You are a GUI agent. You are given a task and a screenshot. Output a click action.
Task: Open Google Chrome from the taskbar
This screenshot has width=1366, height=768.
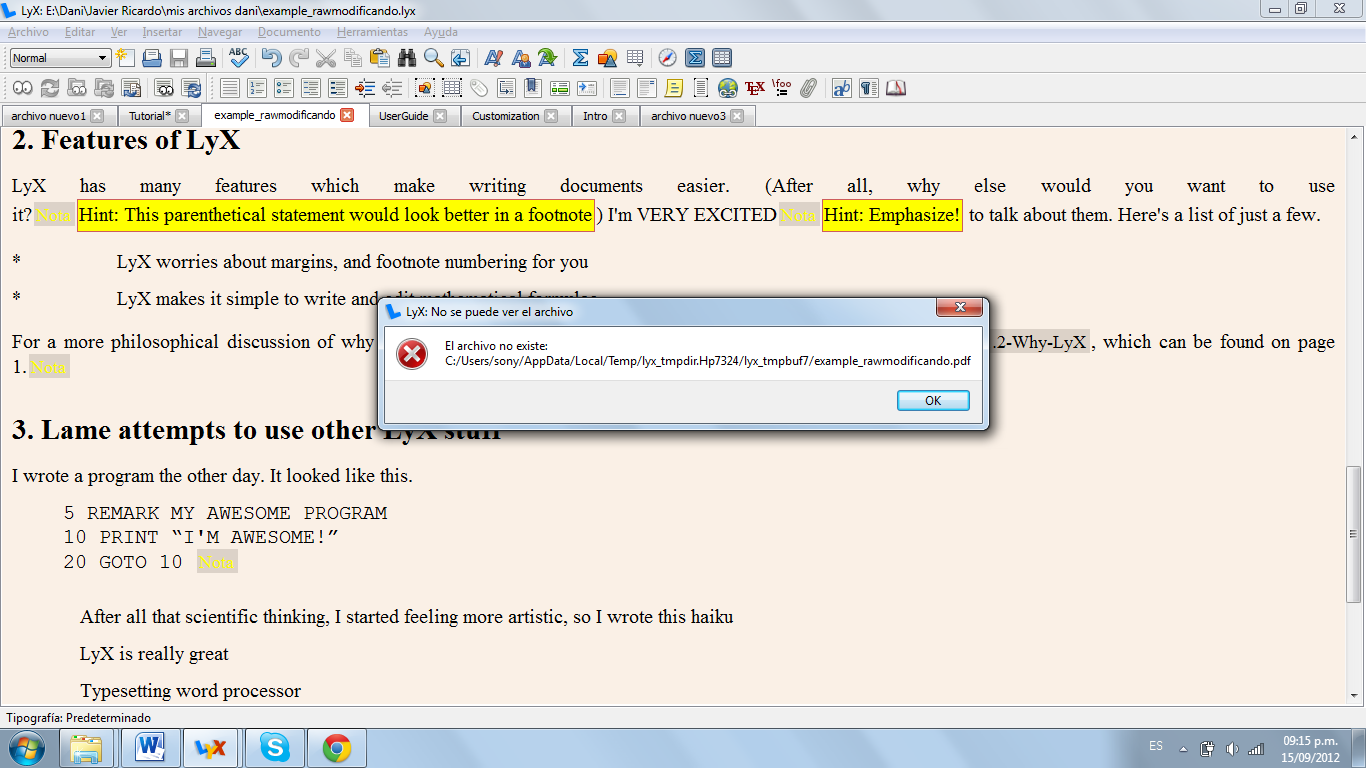click(x=336, y=748)
